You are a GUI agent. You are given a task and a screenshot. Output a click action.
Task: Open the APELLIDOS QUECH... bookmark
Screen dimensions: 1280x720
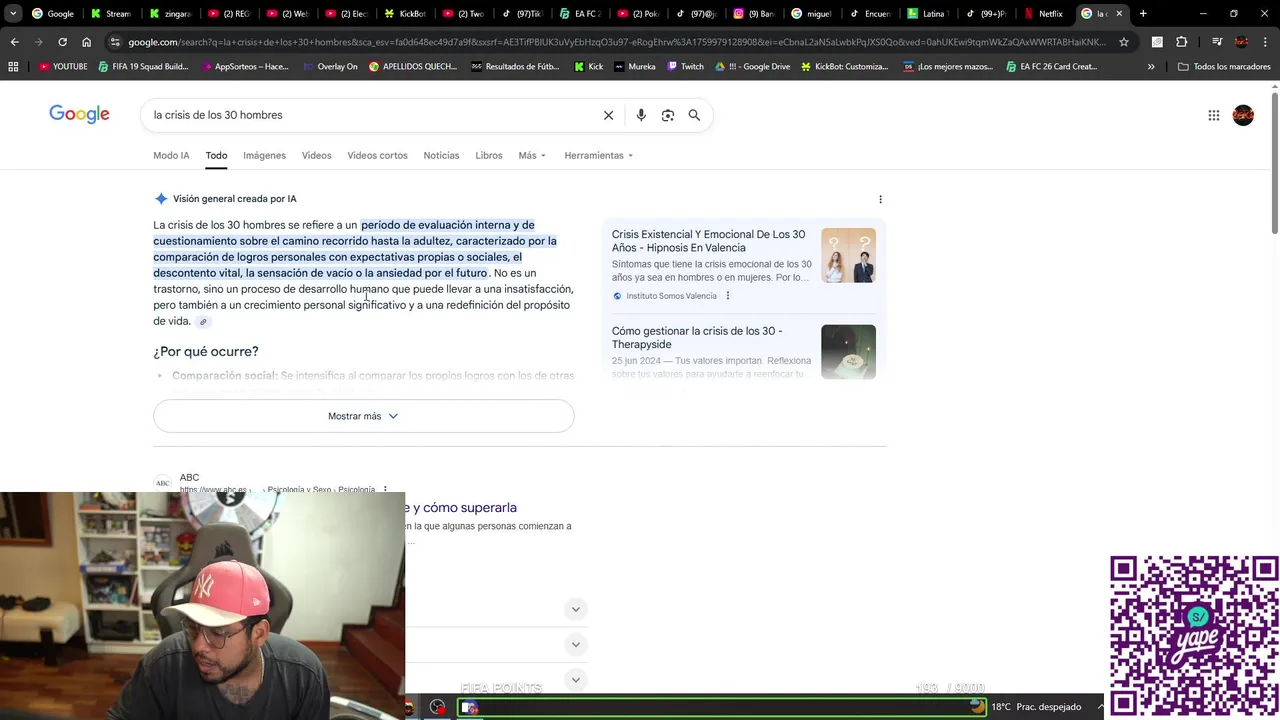click(x=413, y=66)
